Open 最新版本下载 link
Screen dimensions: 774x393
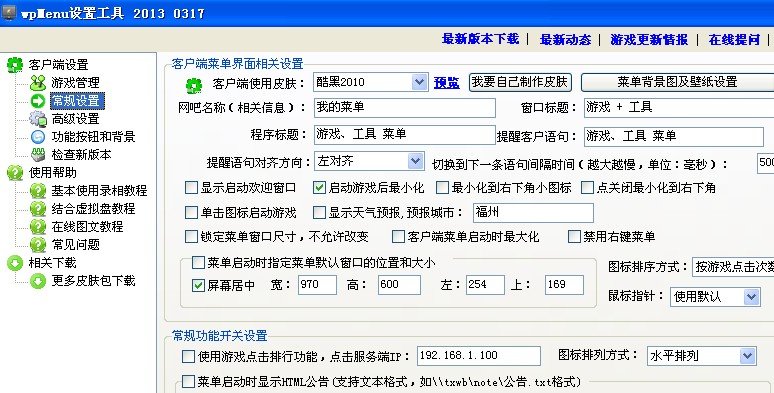480,39
